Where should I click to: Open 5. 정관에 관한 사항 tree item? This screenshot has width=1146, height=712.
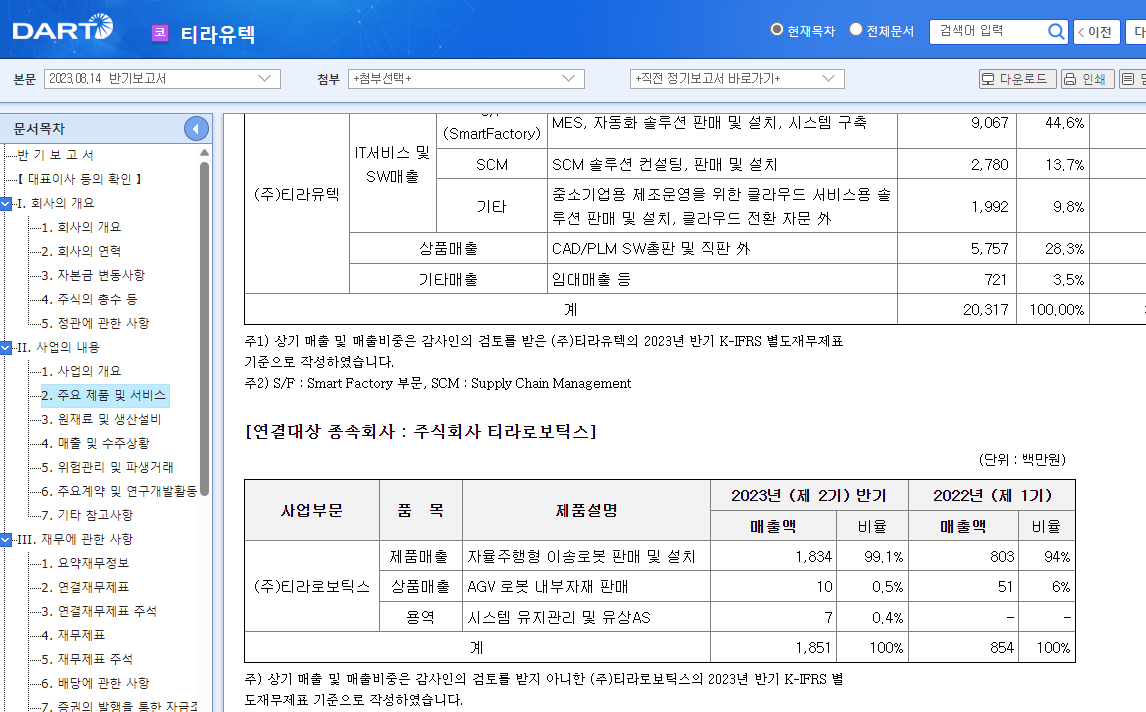pos(95,323)
